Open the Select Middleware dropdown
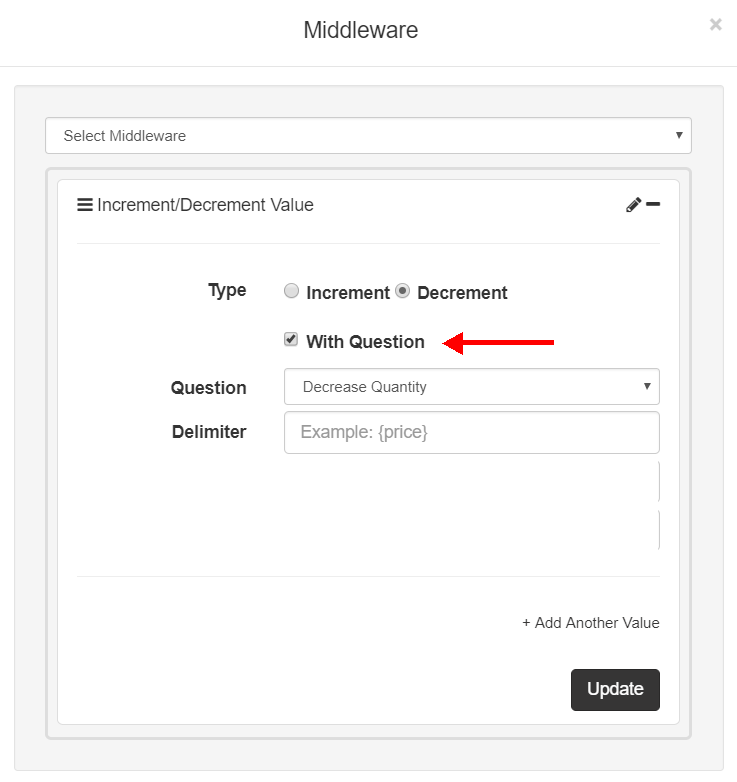The width and height of the screenshot is (737, 782). (368, 136)
